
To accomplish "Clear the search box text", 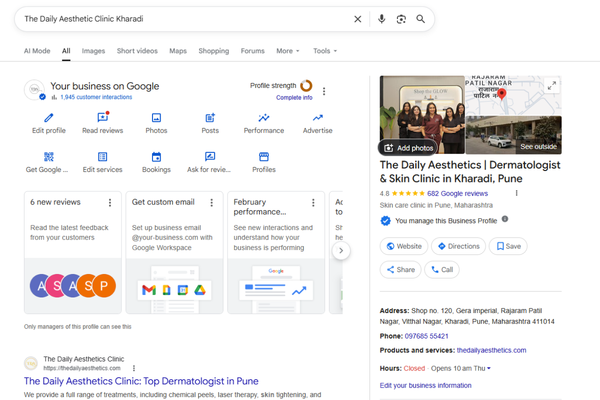I will click(358, 19).
